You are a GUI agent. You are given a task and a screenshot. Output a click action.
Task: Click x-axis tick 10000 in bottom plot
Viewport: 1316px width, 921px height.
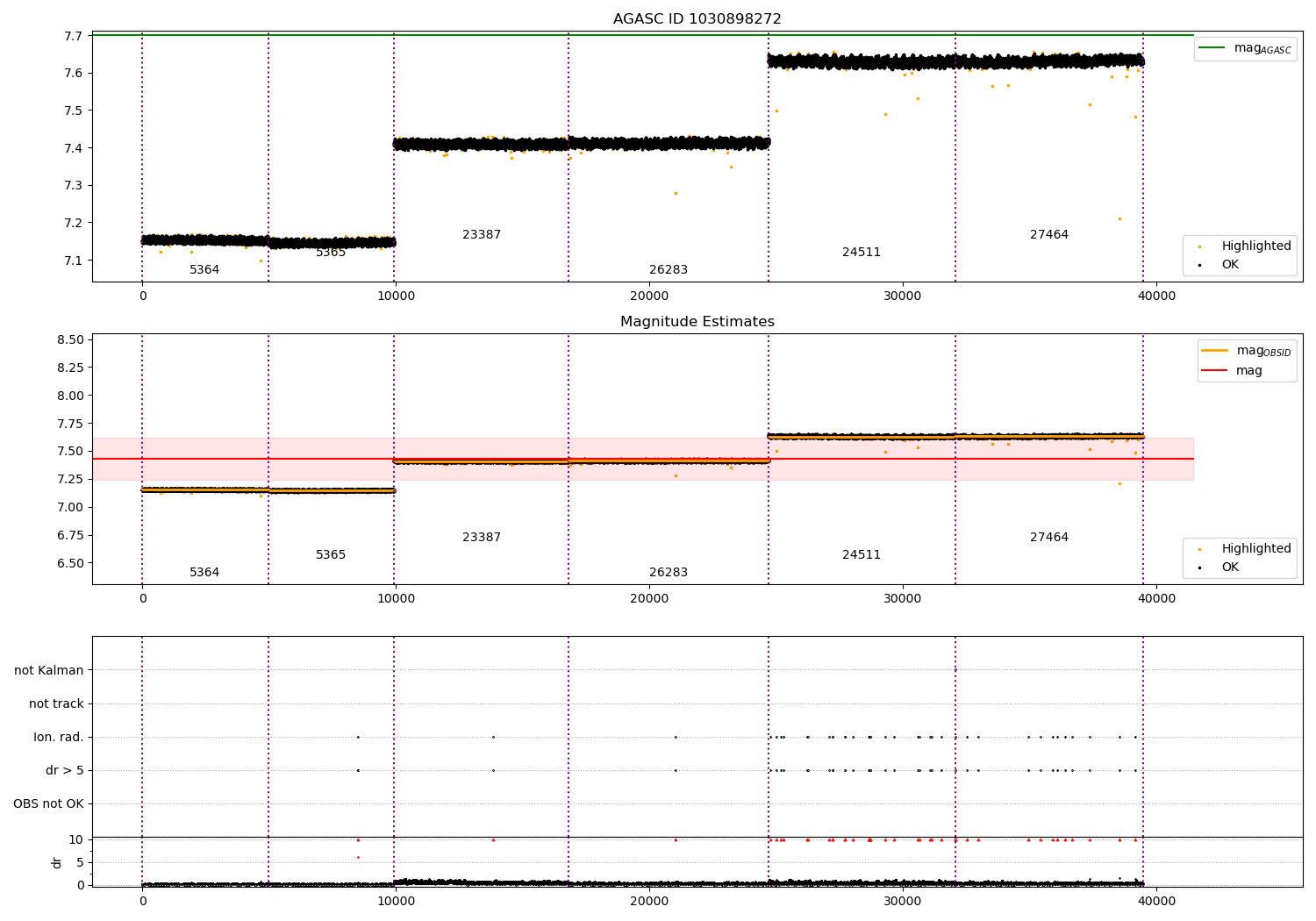pyautogui.click(x=396, y=901)
